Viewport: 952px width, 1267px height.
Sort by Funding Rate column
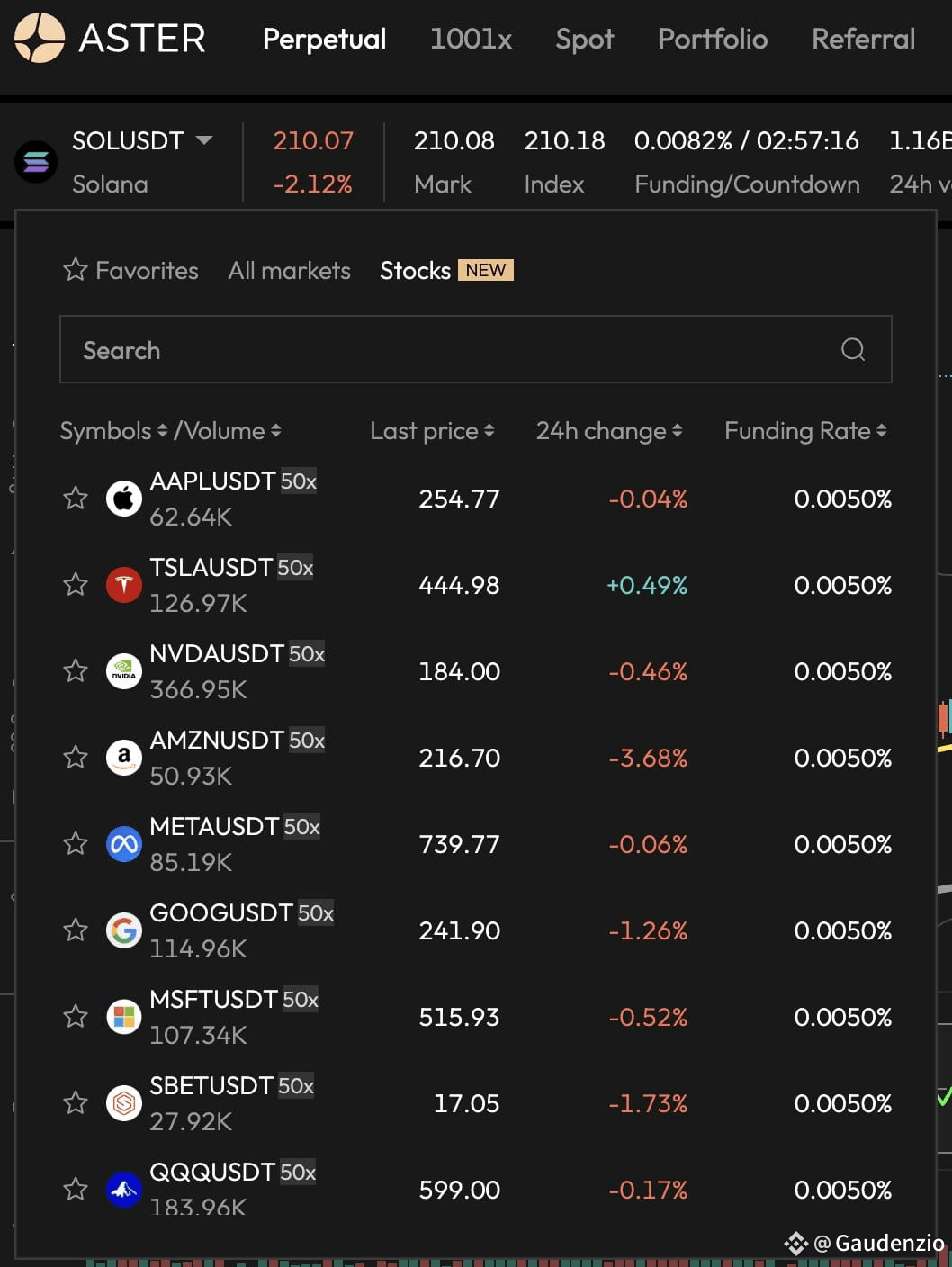pyautogui.click(x=805, y=431)
